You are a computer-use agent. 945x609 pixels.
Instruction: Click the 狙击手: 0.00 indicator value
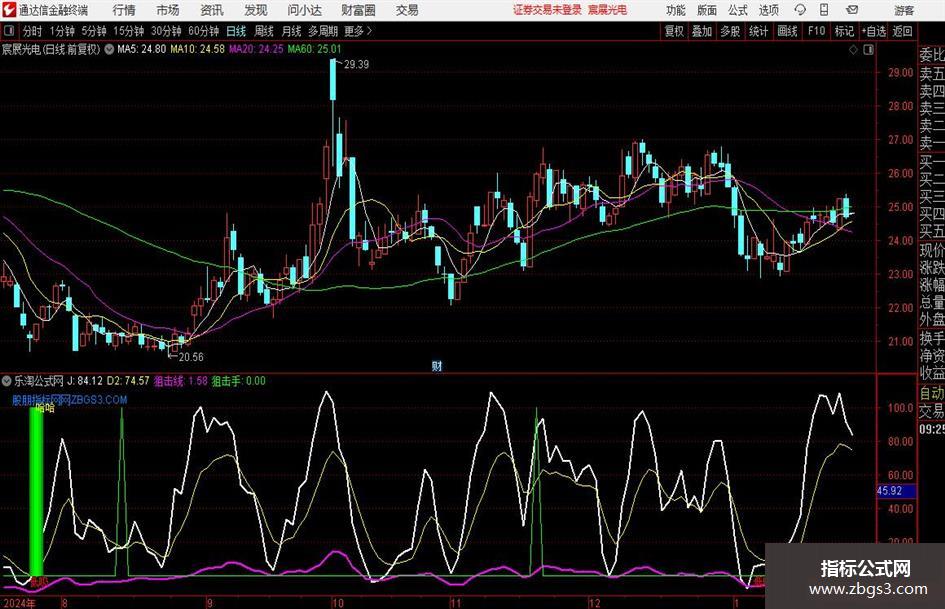point(238,381)
